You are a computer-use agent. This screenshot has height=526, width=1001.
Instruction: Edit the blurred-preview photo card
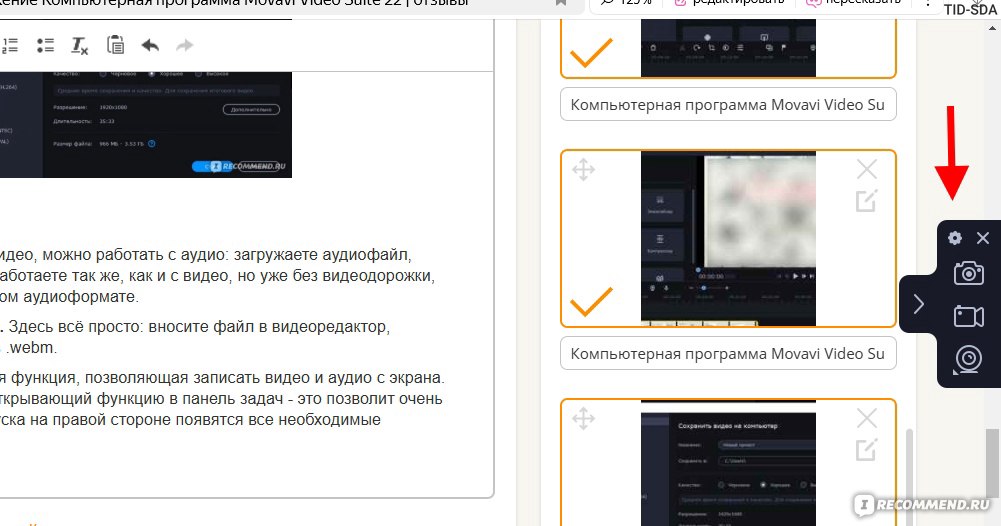[866, 201]
